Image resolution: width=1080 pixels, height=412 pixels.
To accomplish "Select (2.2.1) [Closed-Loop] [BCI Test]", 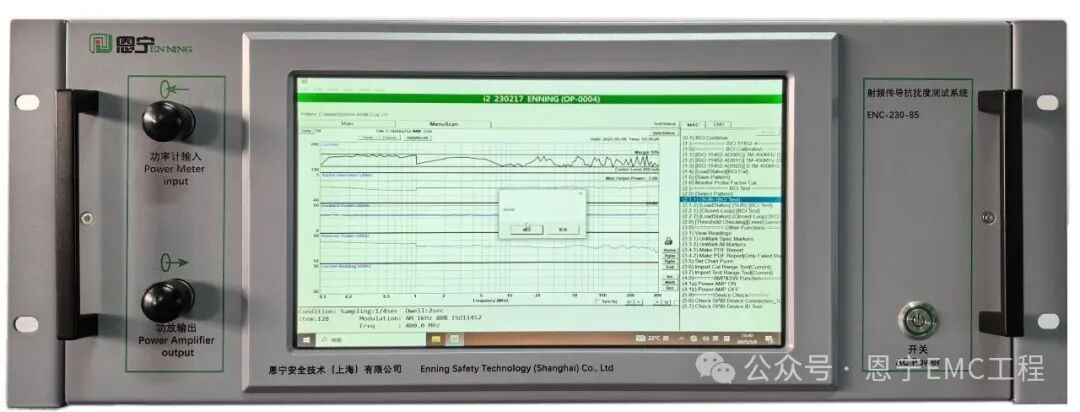I will tap(719, 211).
